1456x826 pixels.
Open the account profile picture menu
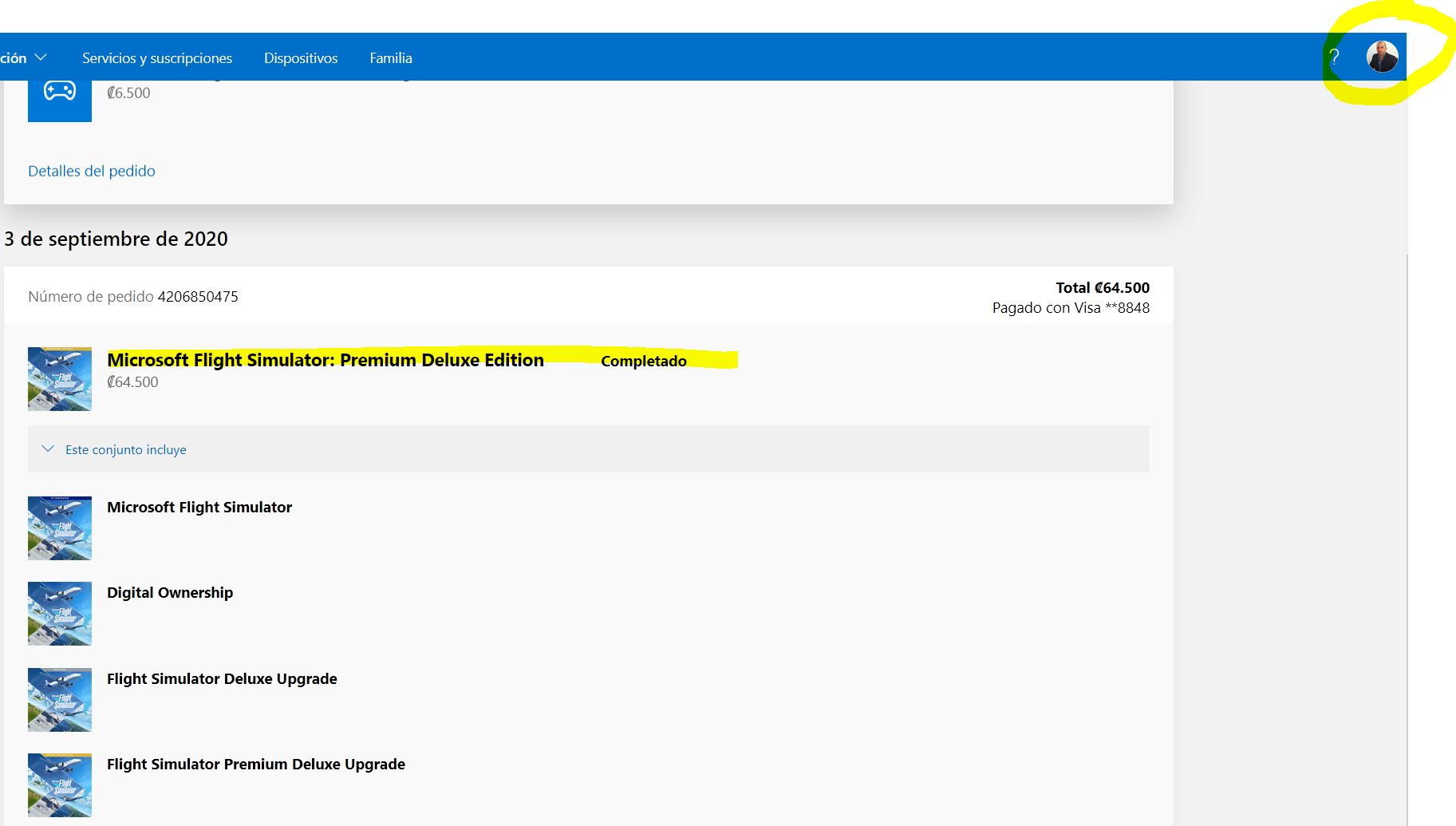pyautogui.click(x=1383, y=57)
